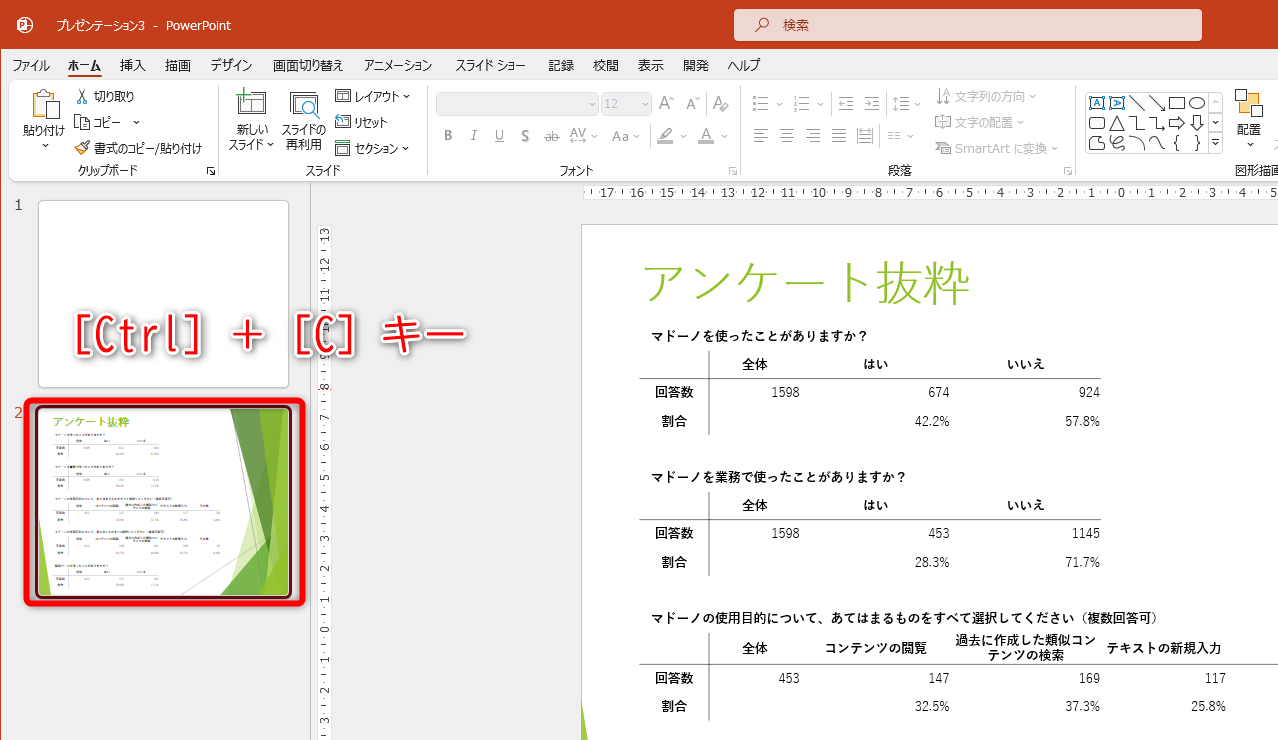Apply italic formatting
This screenshot has width=1278, height=740.
tap(474, 136)
